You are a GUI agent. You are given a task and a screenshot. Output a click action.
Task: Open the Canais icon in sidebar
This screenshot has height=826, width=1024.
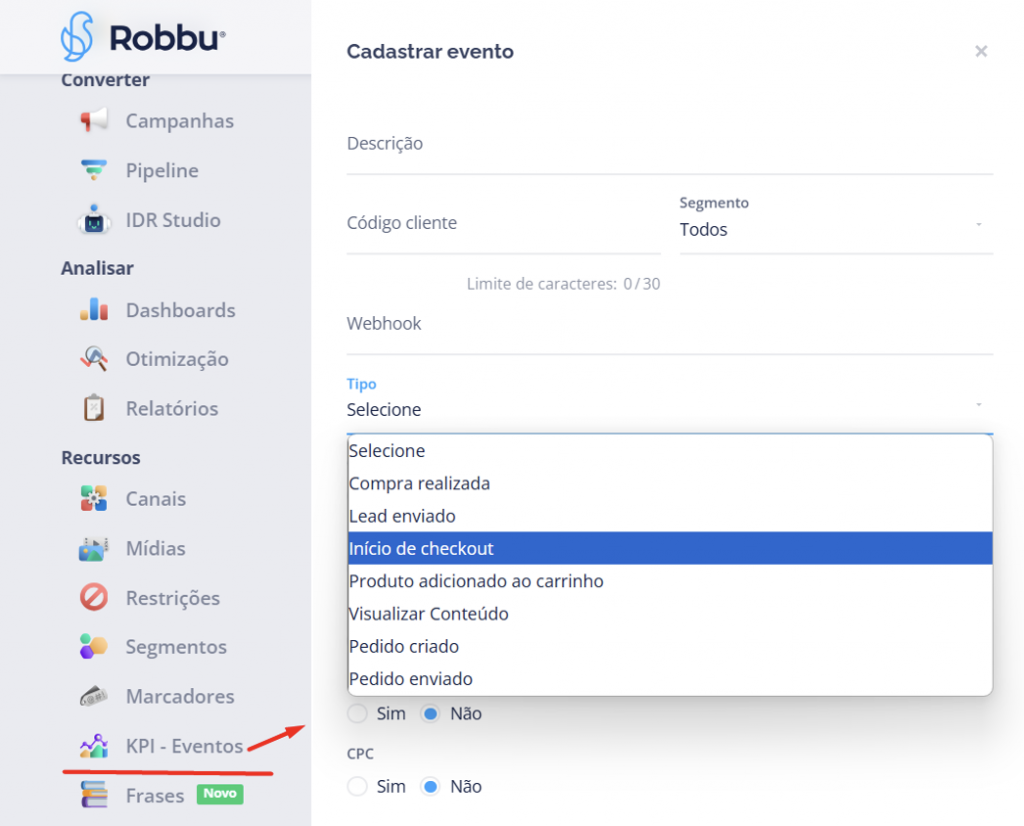tap(94, 498)
